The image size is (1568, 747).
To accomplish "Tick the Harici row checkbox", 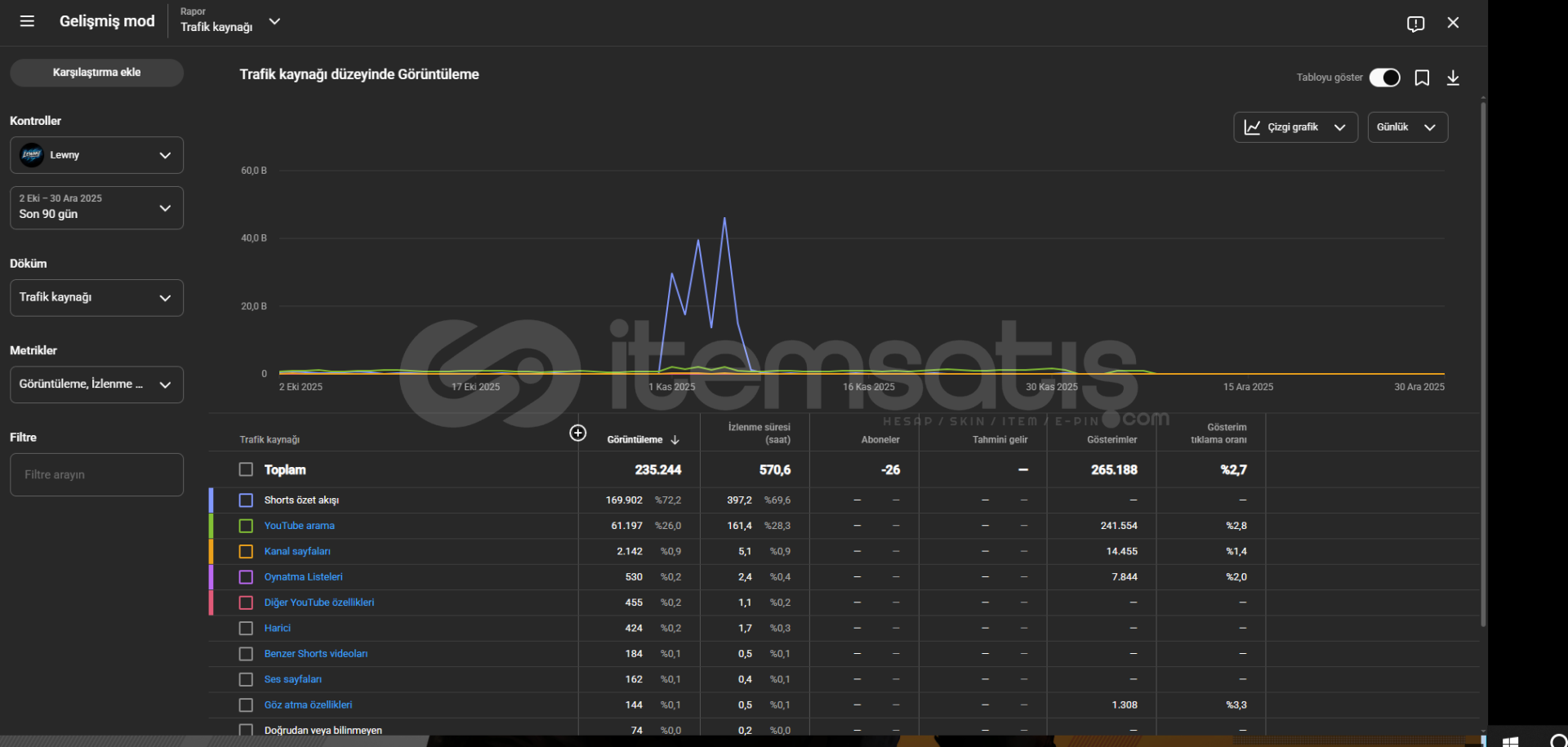I will [x=246, y=629].
